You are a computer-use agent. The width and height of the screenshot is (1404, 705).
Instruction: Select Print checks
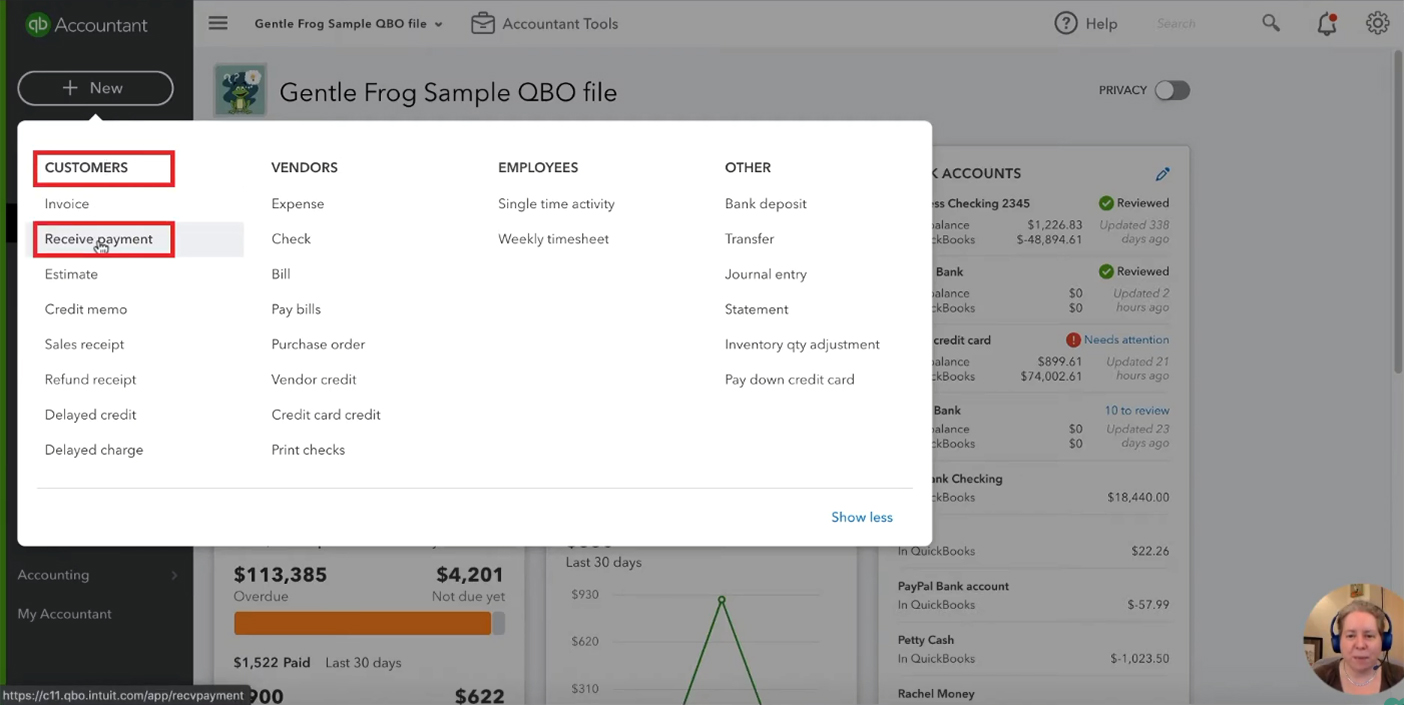308,450
